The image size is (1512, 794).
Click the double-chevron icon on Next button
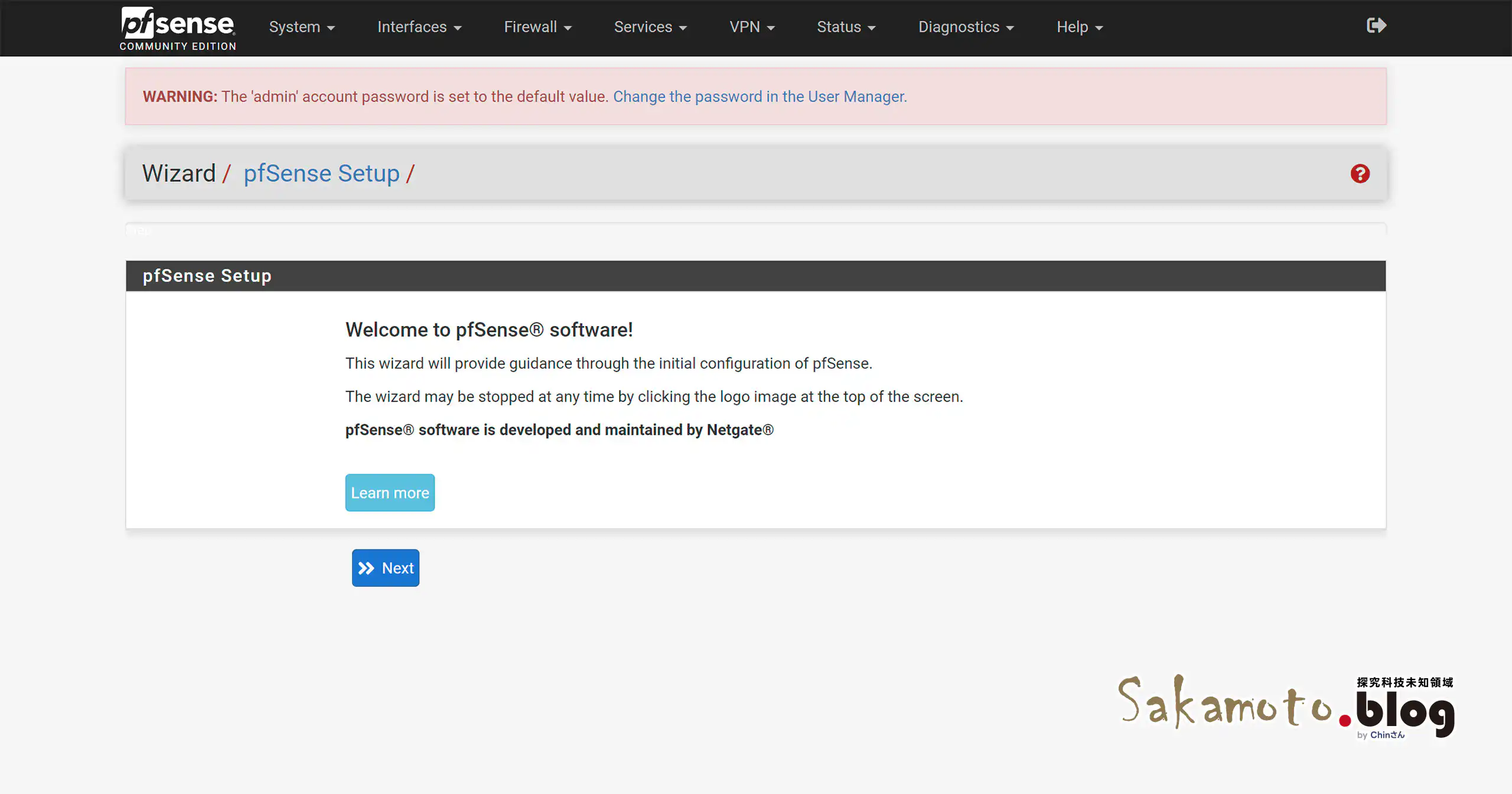coord(366,568)
